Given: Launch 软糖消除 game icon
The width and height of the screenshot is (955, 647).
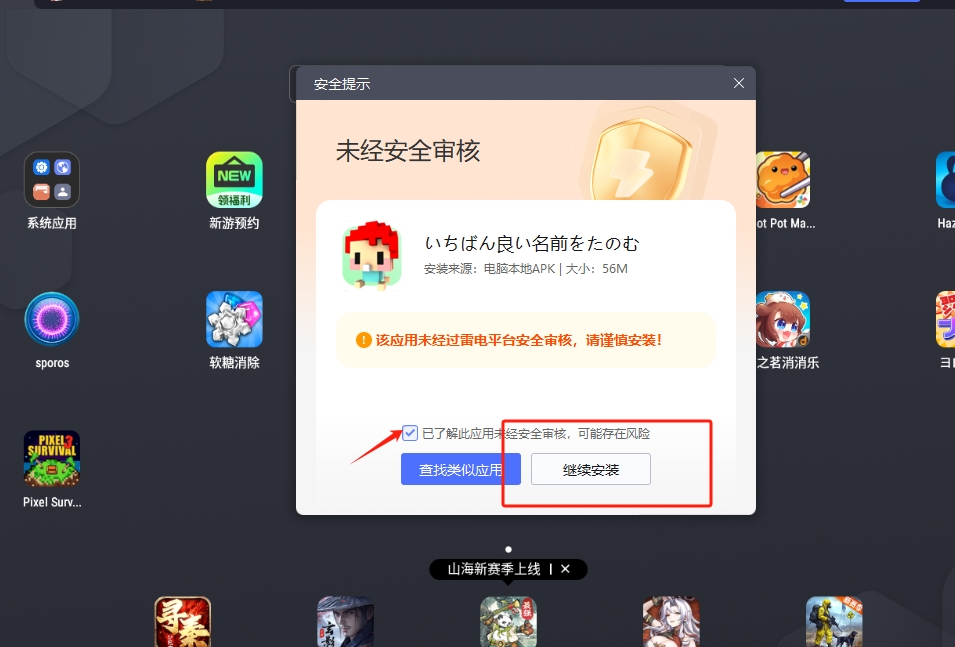Looking at the screenshot, I should tap(234, 320).
